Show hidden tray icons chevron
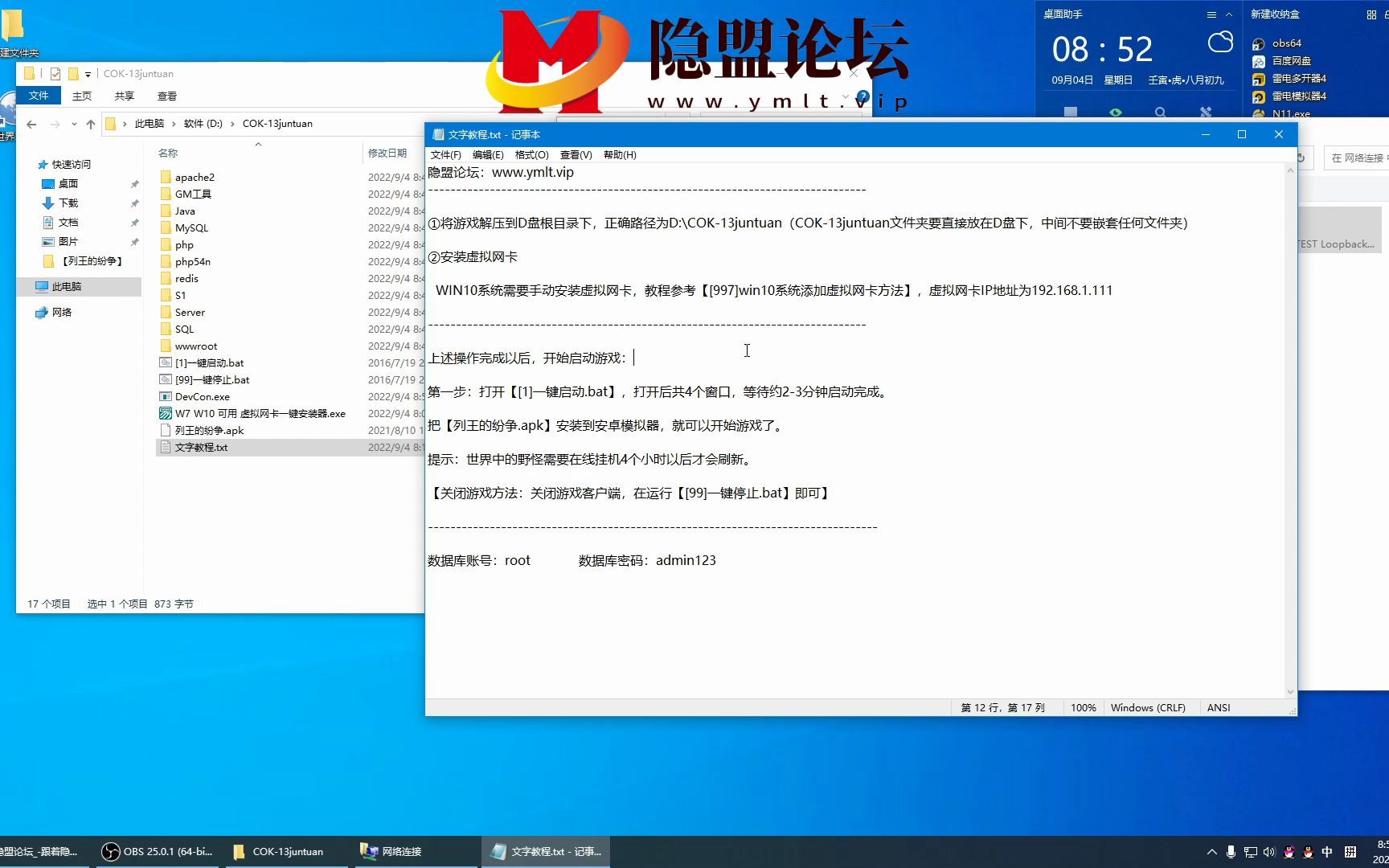This screenshot has width=1389, height=868. point(1211,852)
